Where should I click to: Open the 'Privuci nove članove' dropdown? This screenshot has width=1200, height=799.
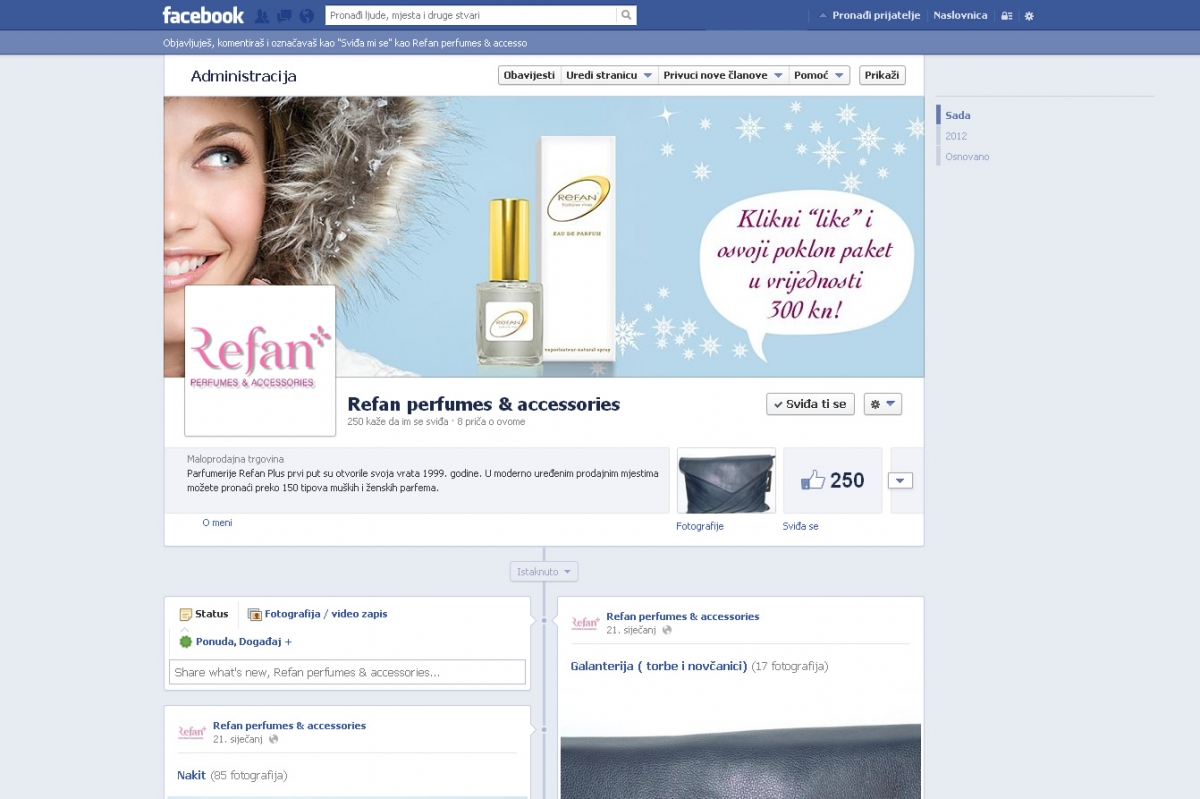(x=722, y=75)
